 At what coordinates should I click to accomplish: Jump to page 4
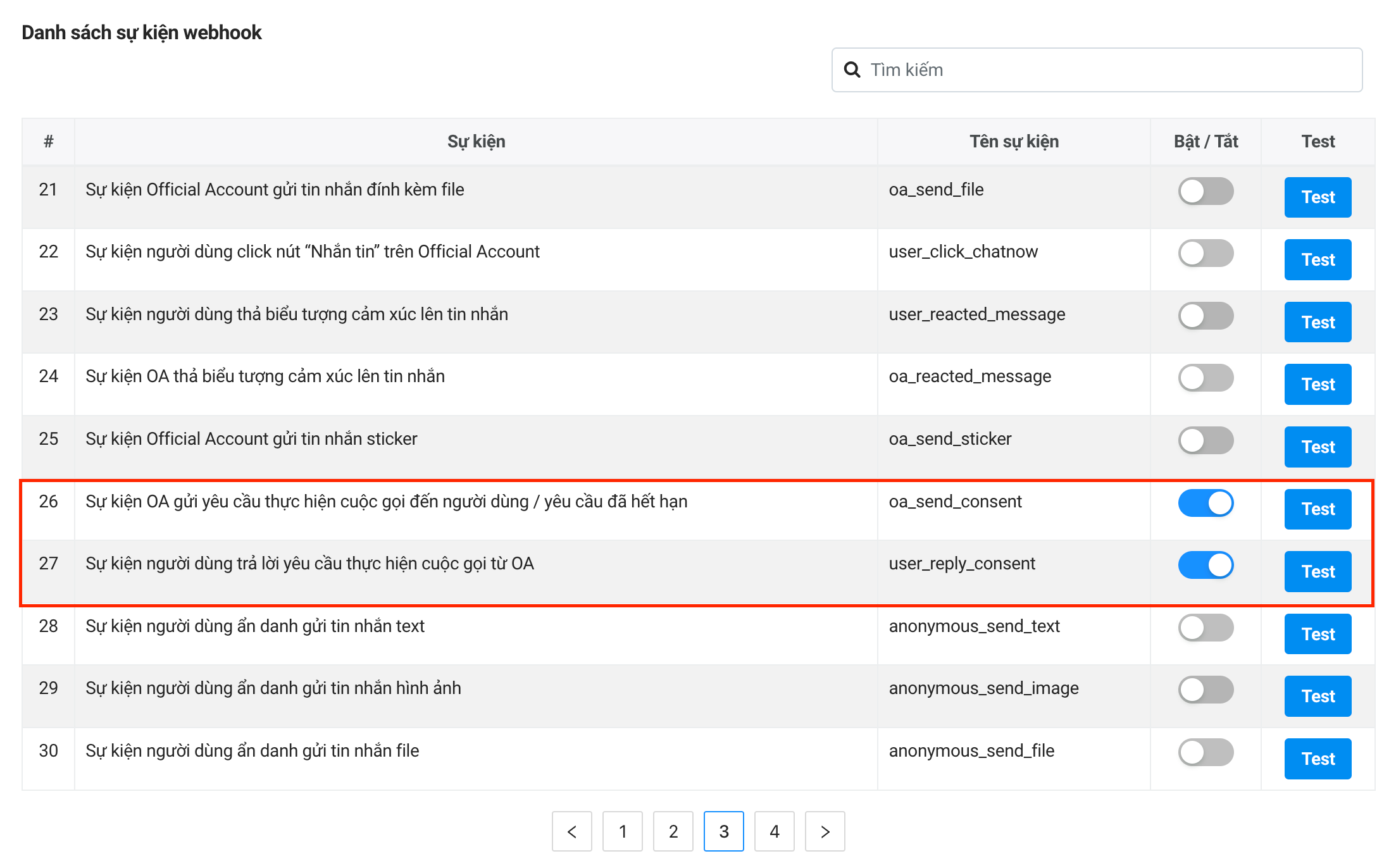774,831
